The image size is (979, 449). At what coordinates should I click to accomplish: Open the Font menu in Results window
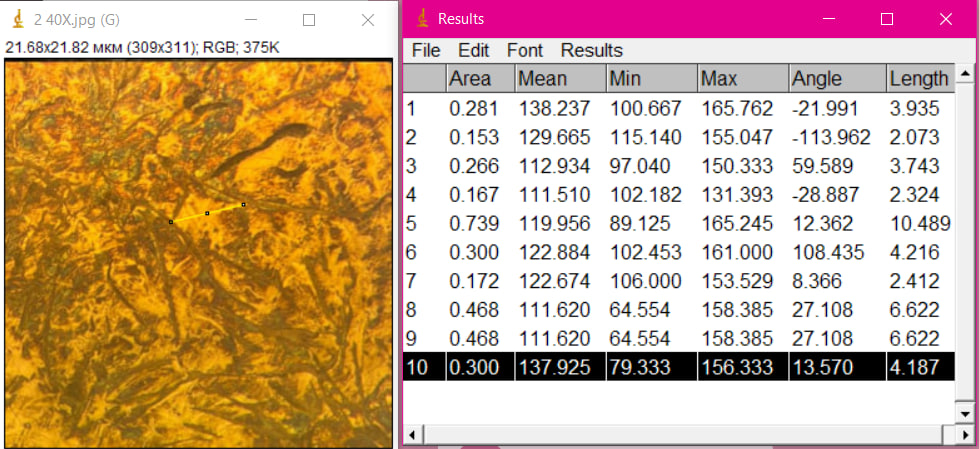tap(524, 50)
